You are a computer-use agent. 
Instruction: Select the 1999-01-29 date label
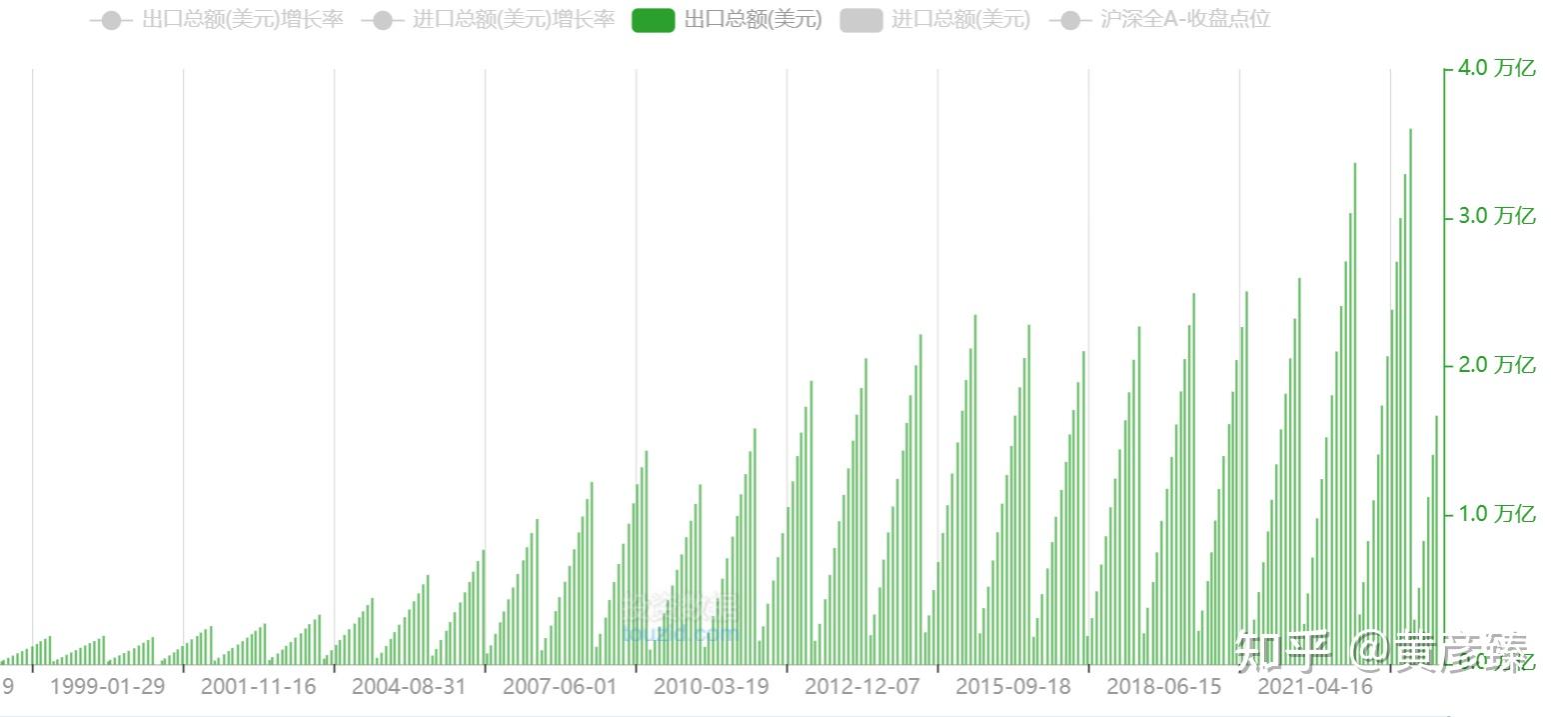point(107,687)
